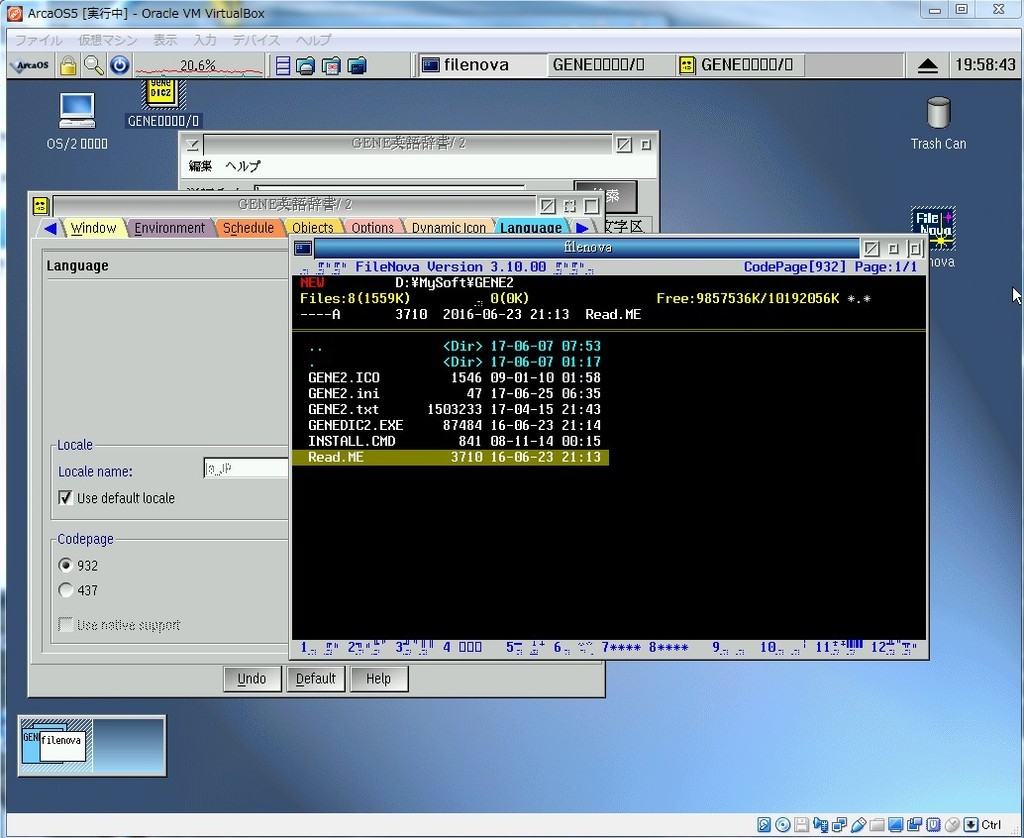Click the VirtualBox mouse integration icon
Screen dimensions: 1024x838
[952, 824]
